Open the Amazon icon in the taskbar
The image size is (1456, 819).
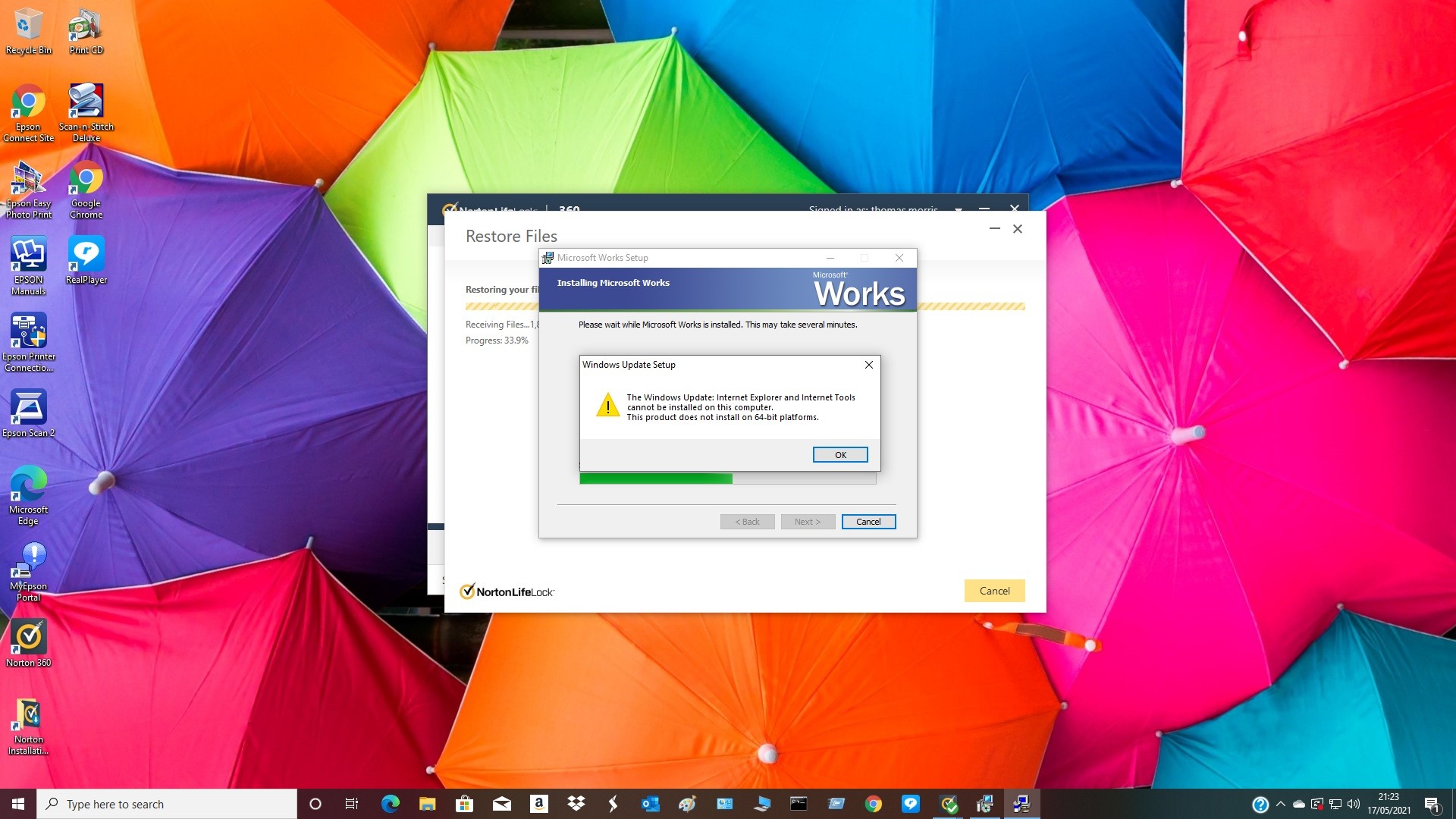click(539, 804)
